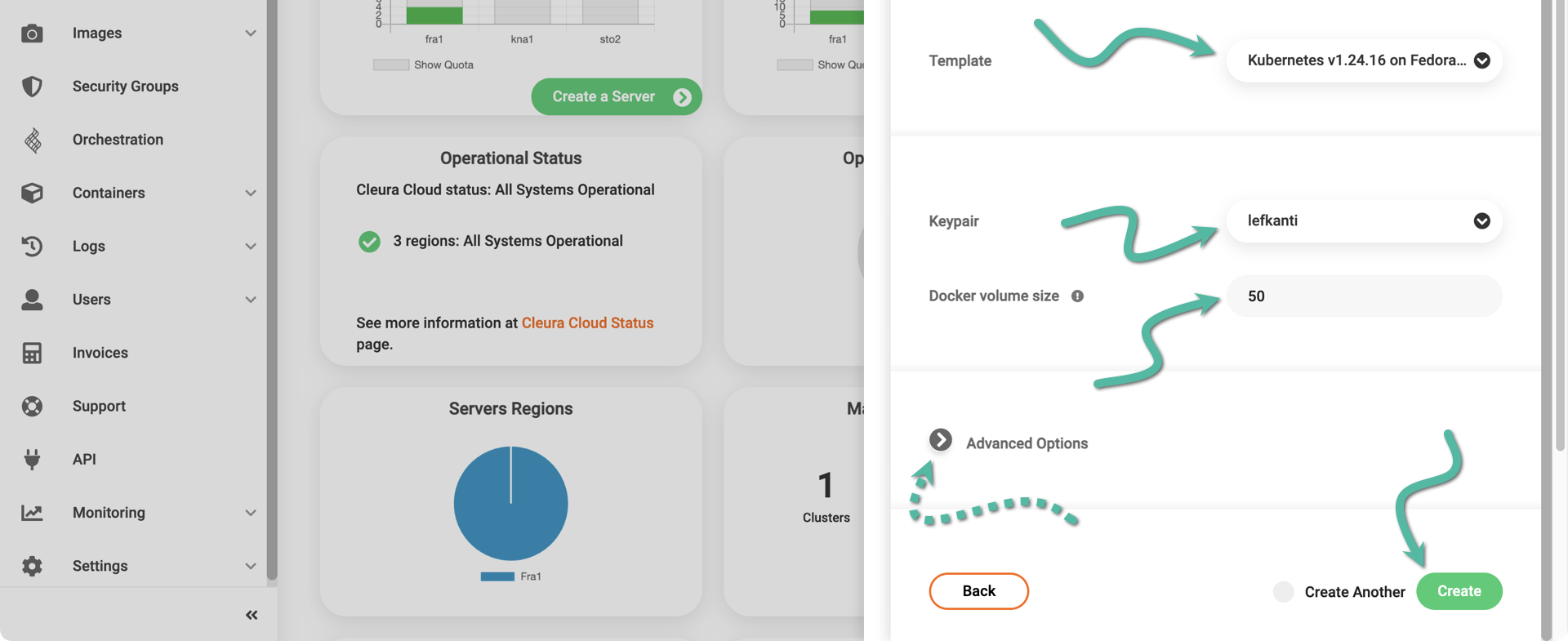The height and width of the screenshot is (641, 1568).
Task: Follow the Cleura Cloud Status link
Action: 587,323
